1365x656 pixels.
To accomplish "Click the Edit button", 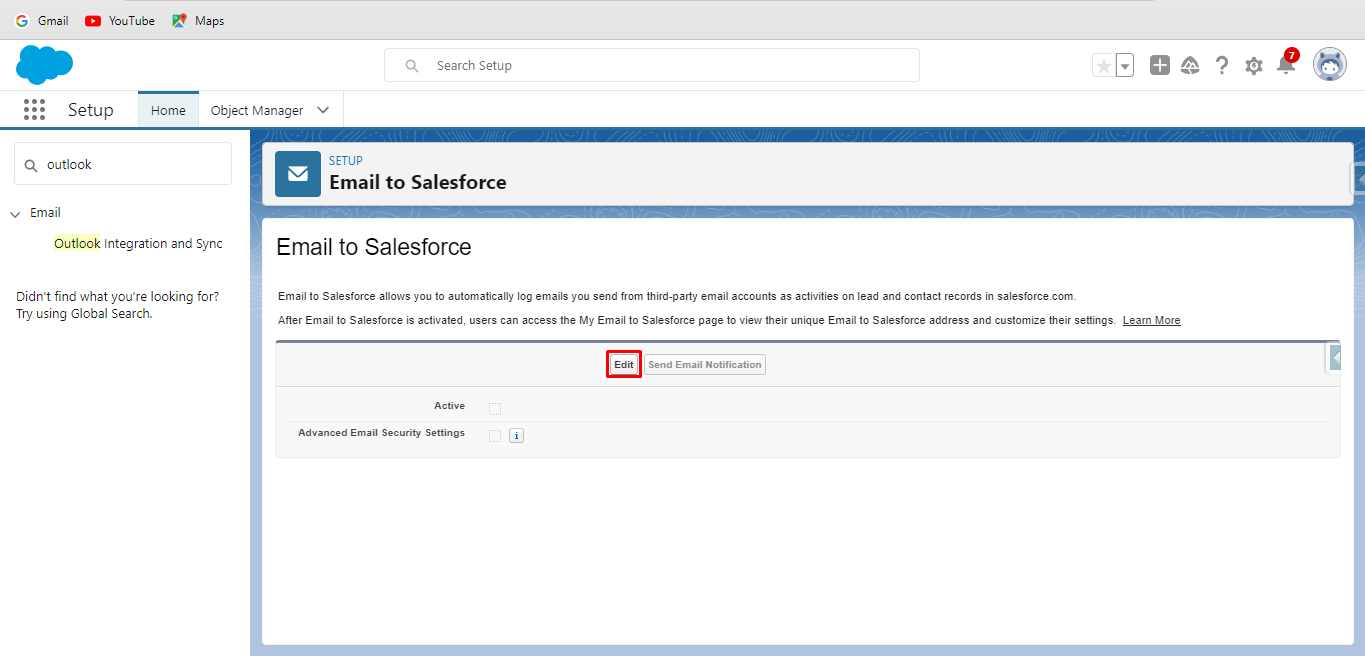I will tap(624, 365).
